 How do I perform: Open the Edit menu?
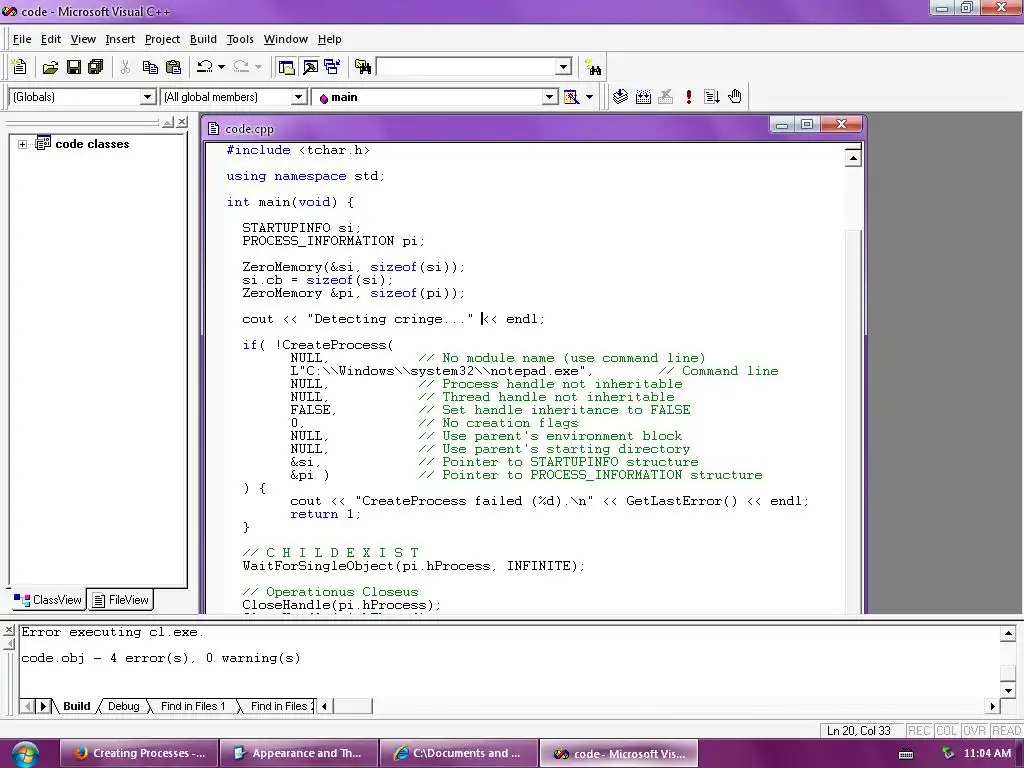50,39
